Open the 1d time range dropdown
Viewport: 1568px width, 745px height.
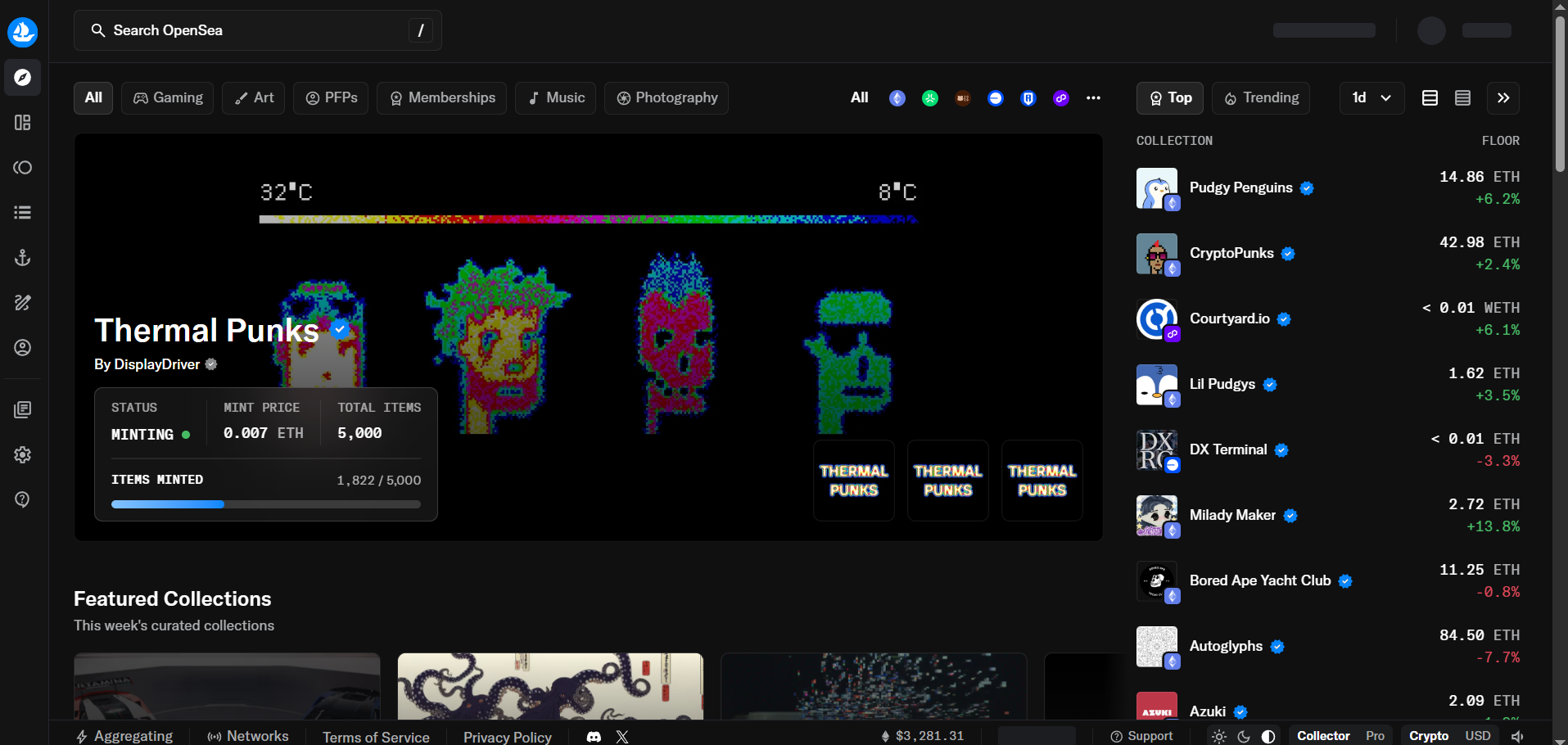(1371, 98)
